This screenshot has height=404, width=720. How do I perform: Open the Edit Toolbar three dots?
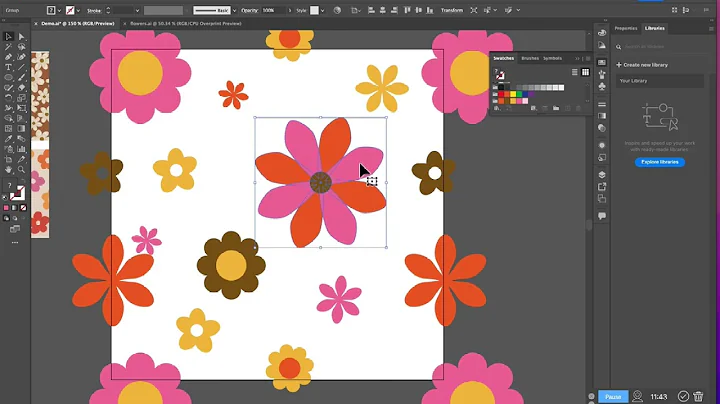click(x=15, y=242)
